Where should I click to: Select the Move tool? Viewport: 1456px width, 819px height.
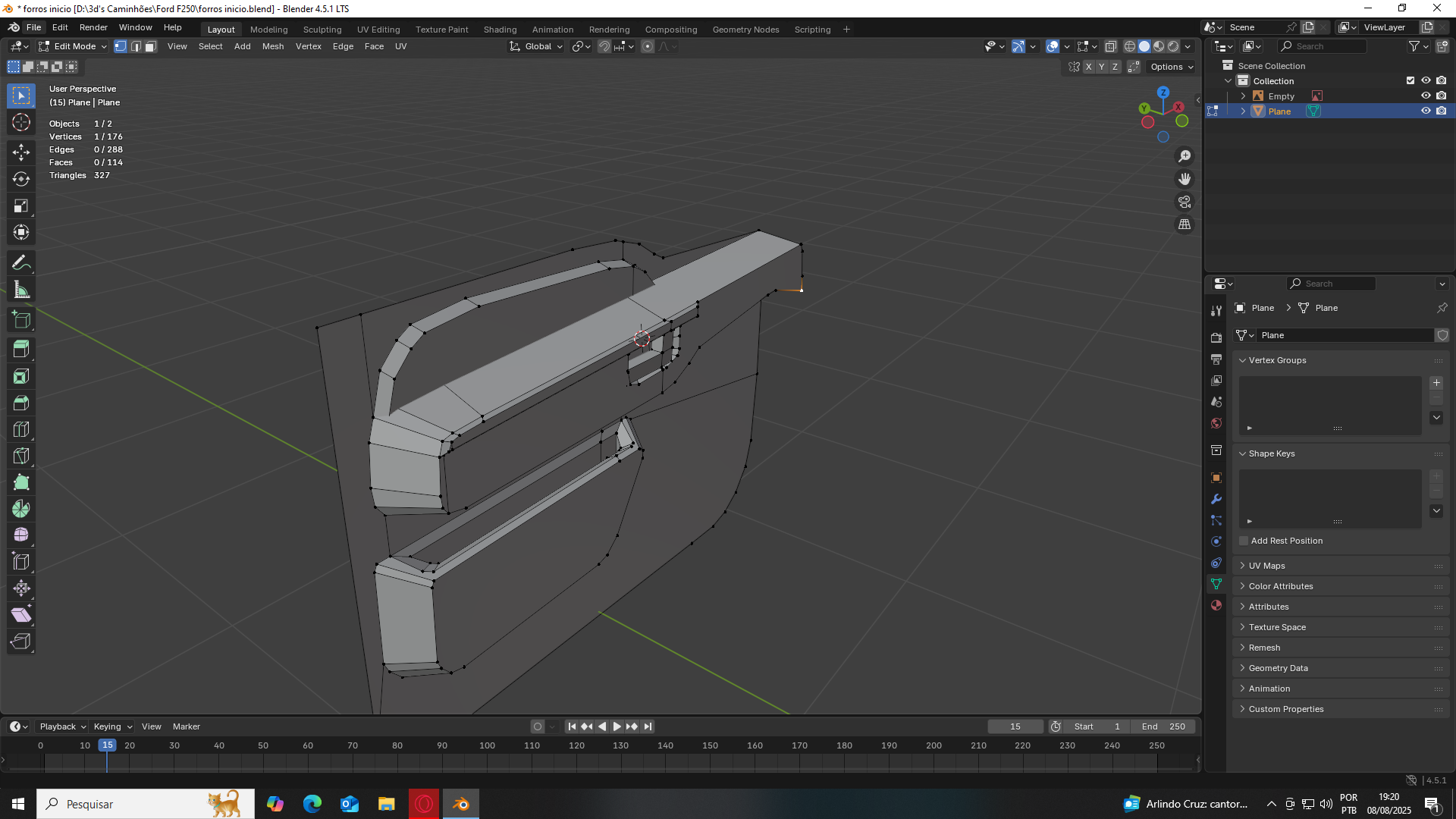point(21,152)
